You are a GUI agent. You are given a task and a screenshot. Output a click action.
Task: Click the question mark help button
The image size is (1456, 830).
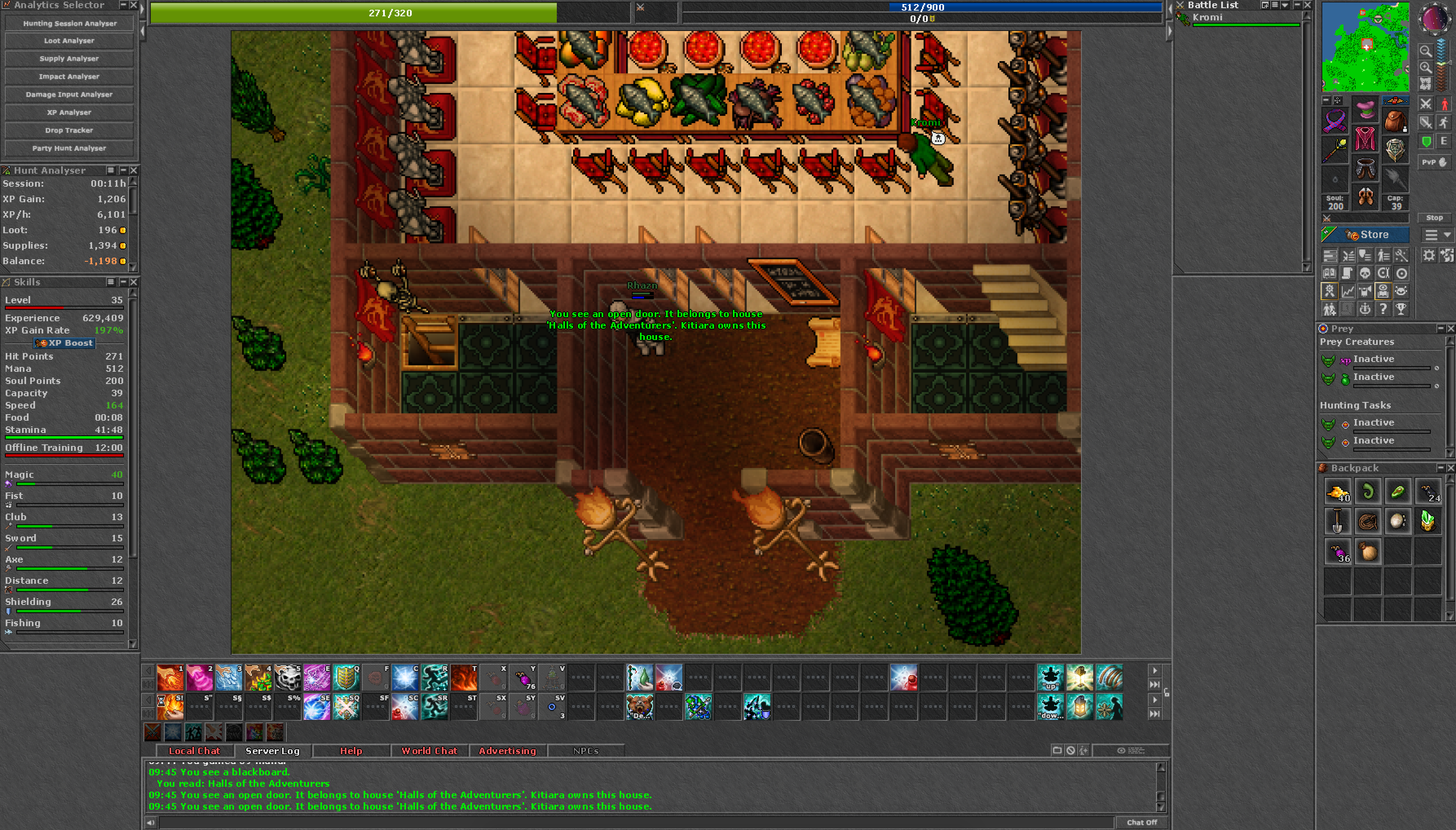tap(1383, 309)
